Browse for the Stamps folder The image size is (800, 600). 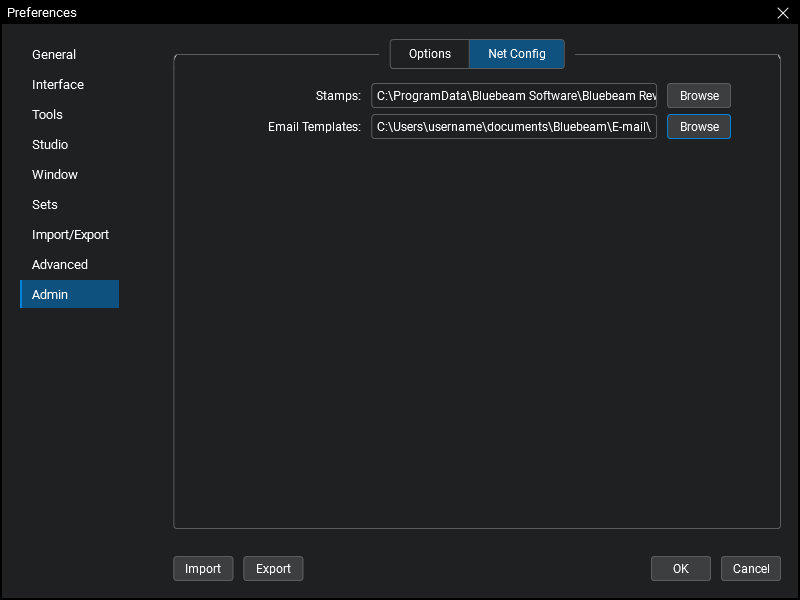pos(699,96)
